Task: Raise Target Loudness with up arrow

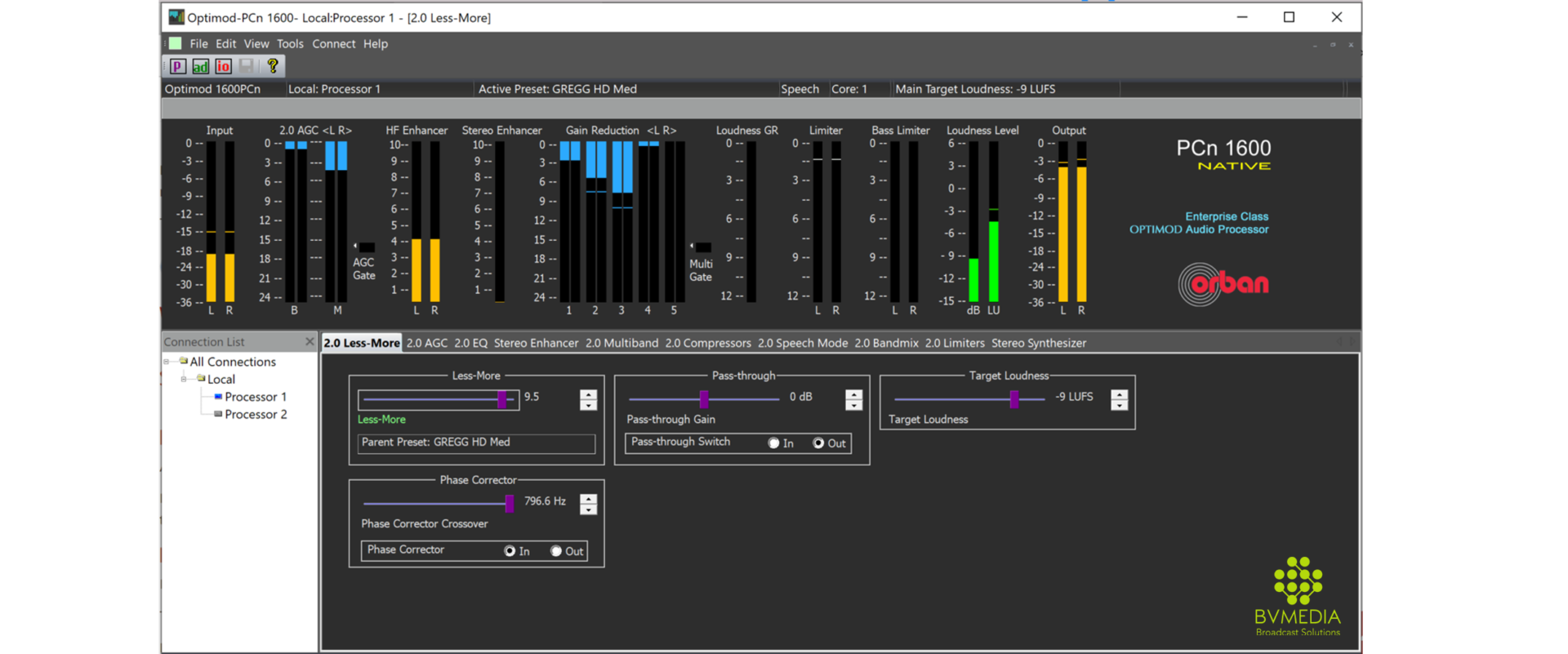Action: coord(1119,394)
